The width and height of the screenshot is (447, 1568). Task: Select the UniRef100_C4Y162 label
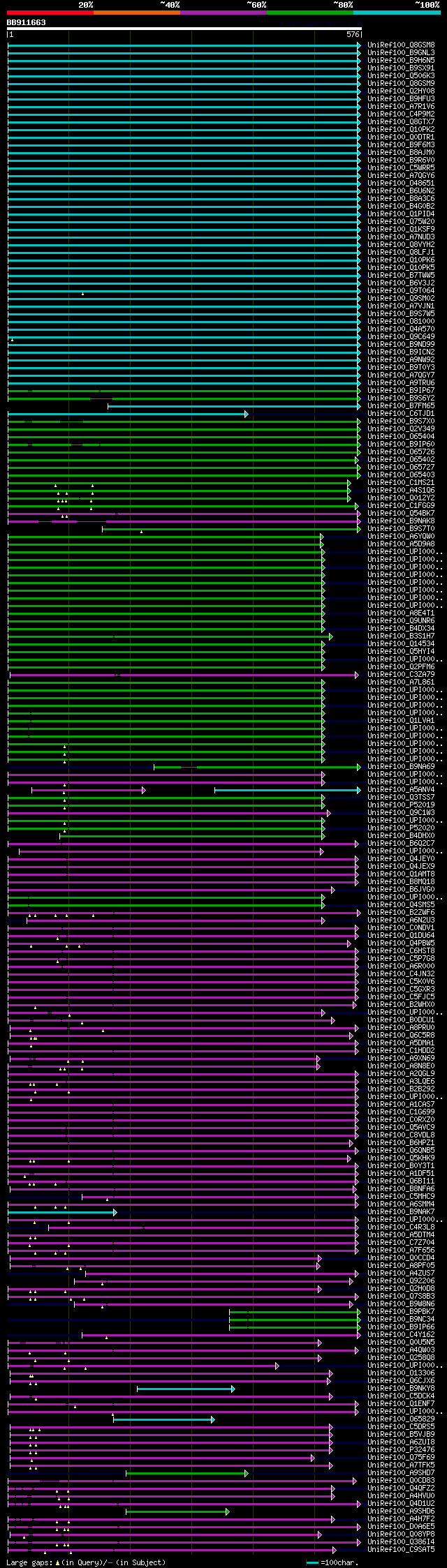pyautogui.click(x=401, y=1334)
